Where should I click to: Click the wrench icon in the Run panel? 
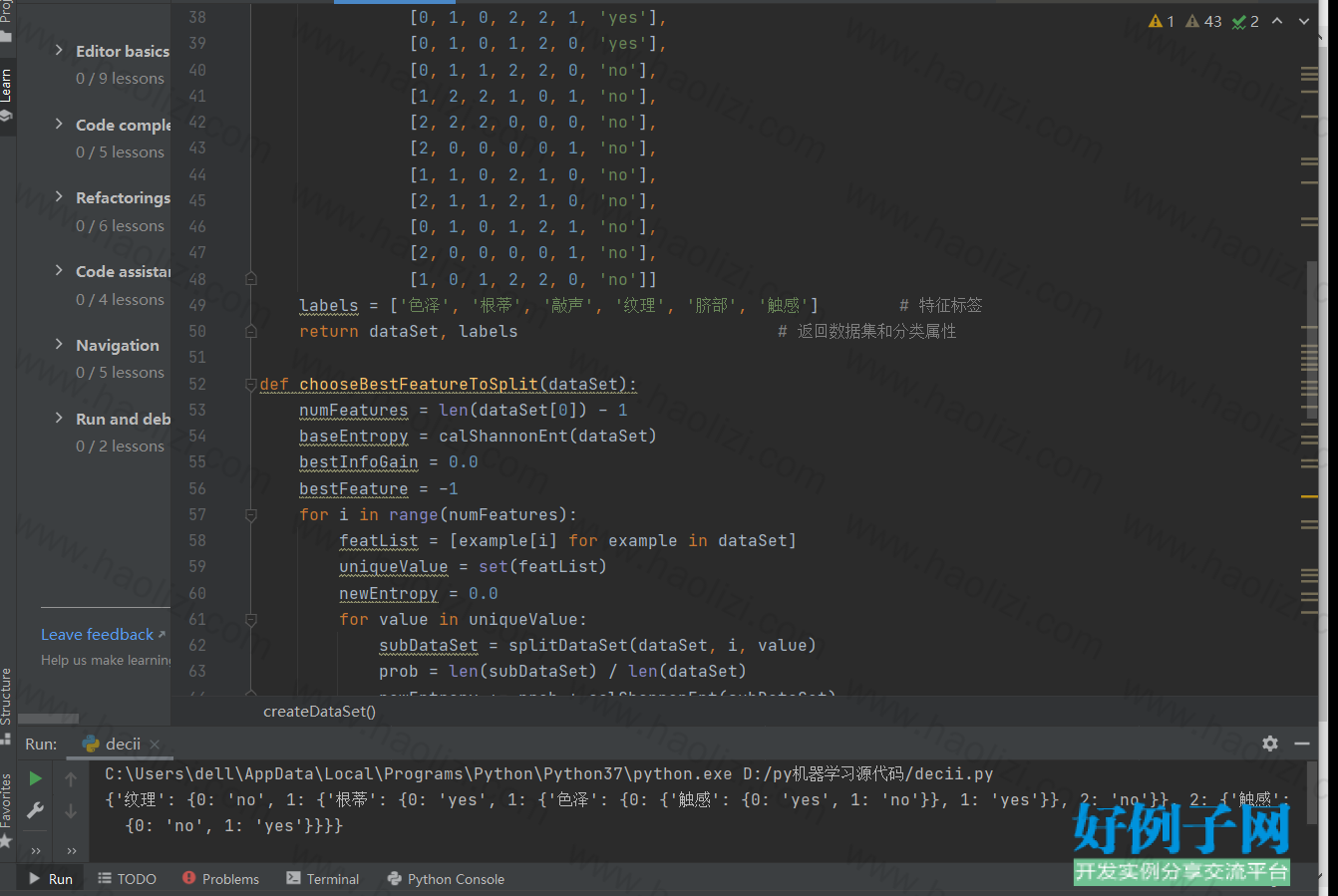(35, 811)
